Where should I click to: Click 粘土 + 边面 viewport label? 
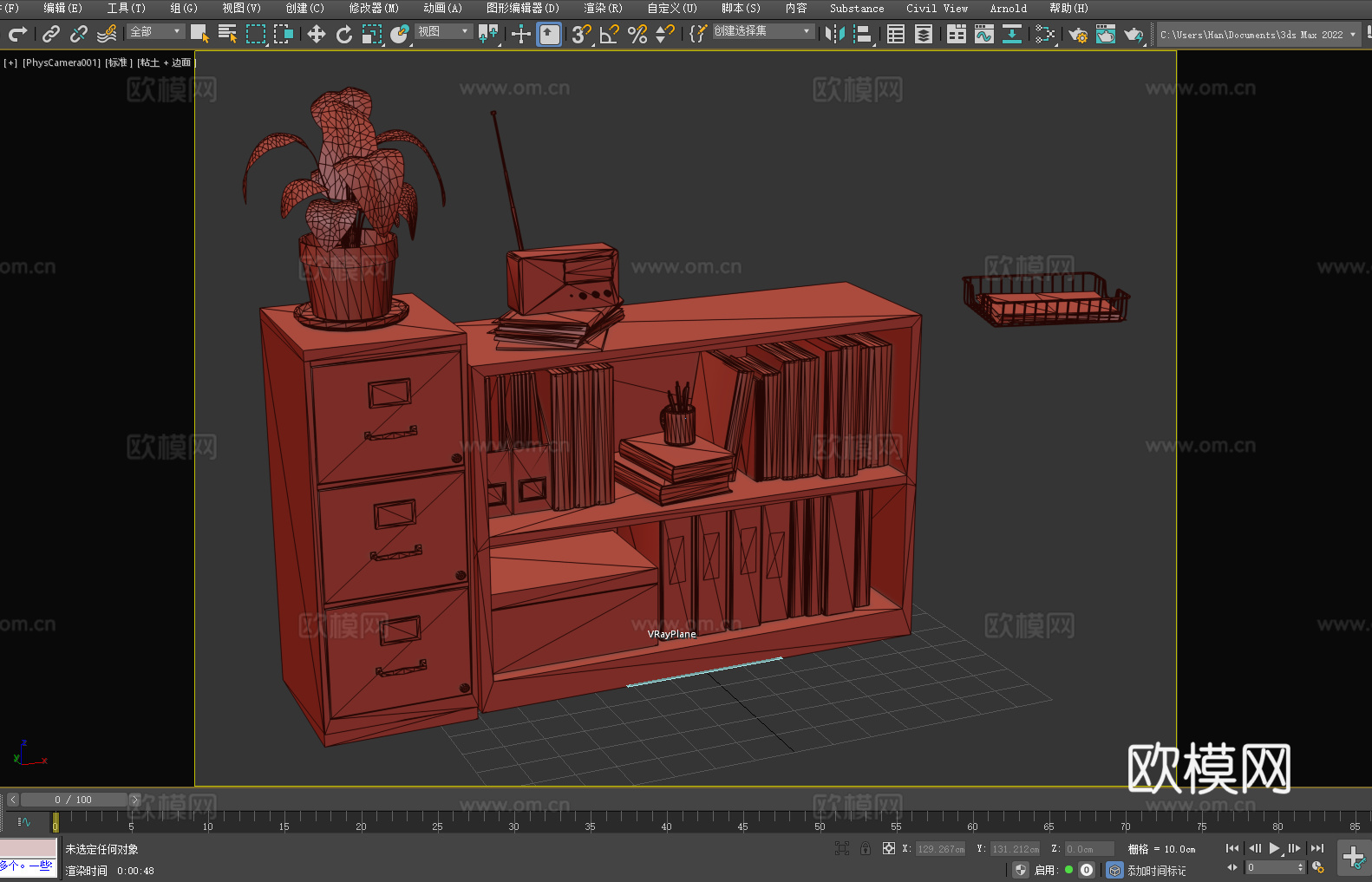point(166,62)
